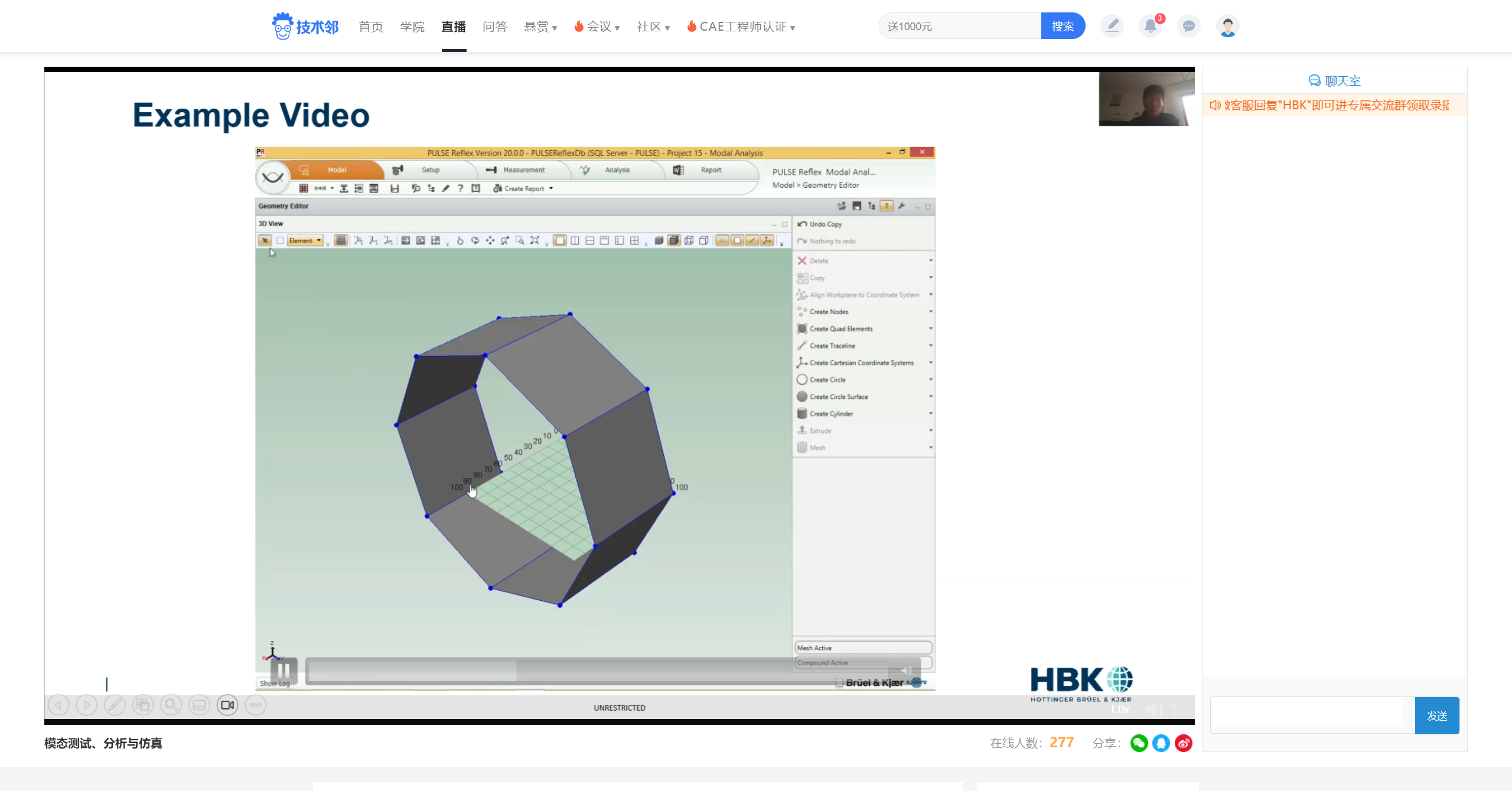Click the slide three-dots more options icon
The height and width of the screenshot is (791, 1512).
[x=256, y=705]
